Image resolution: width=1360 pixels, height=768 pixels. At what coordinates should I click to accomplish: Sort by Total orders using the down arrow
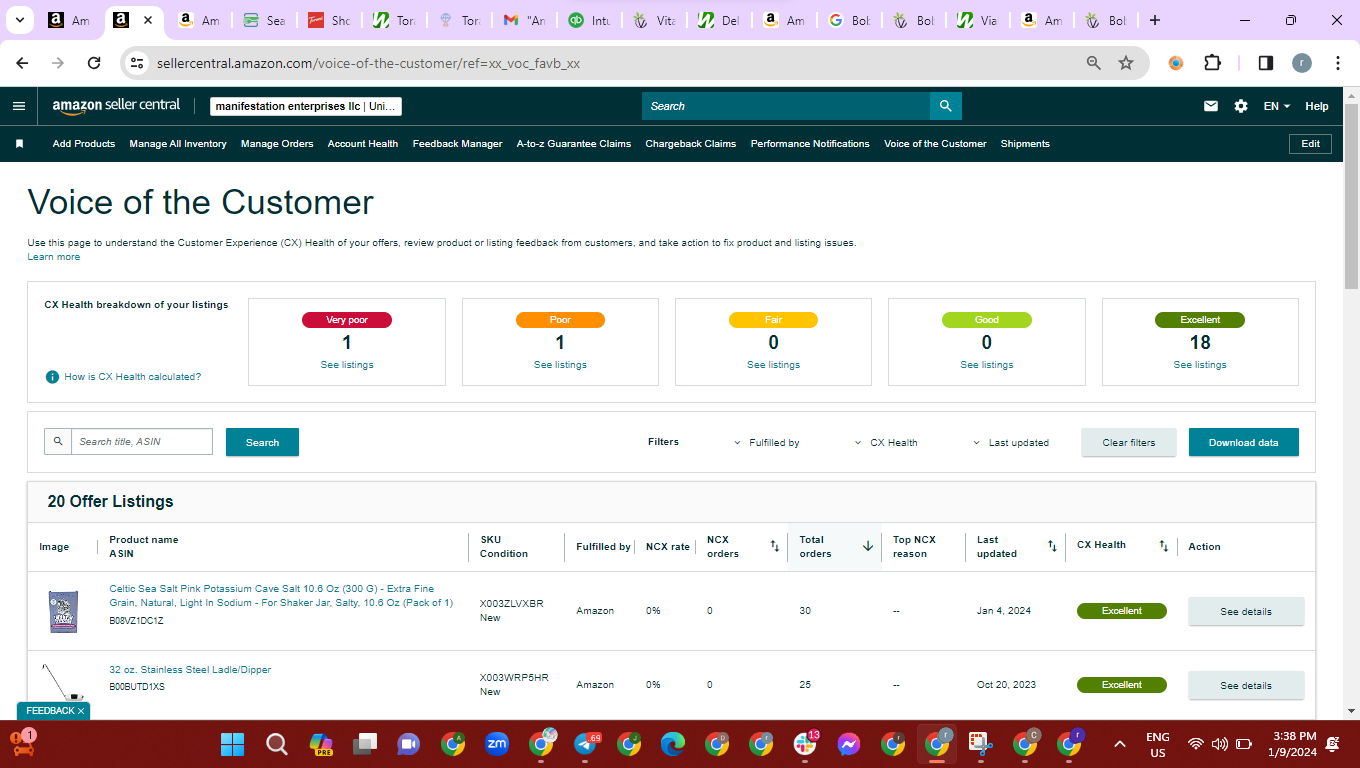(868, 546)
